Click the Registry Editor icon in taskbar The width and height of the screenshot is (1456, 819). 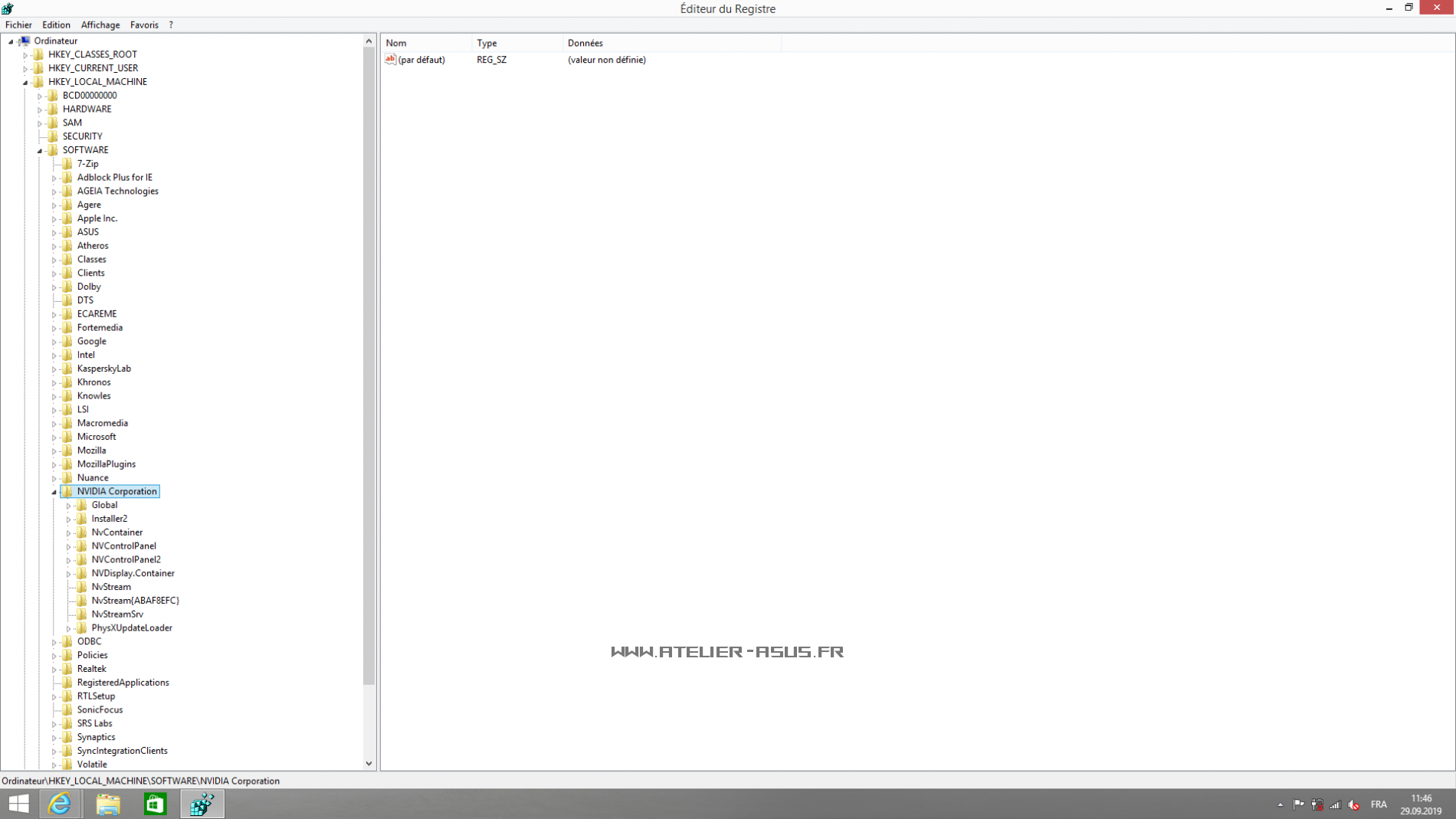point(202,804)
